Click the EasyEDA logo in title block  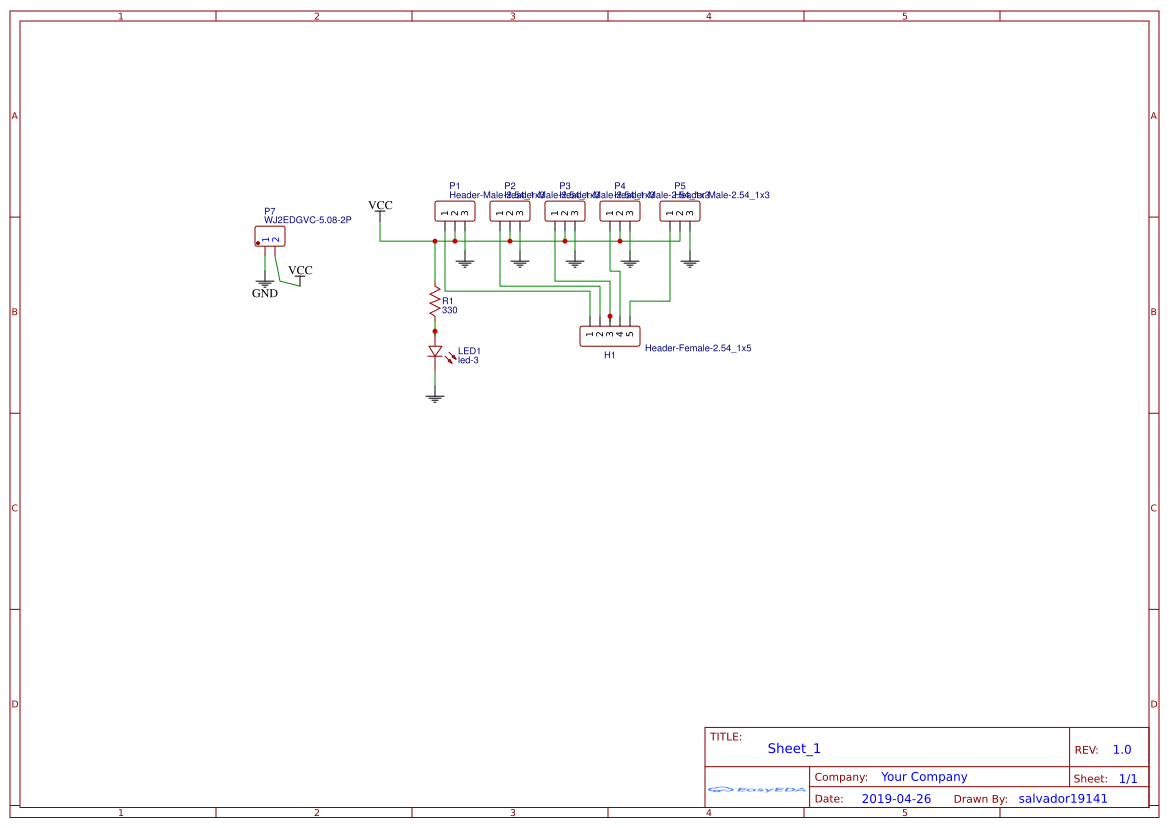(757, 789)
